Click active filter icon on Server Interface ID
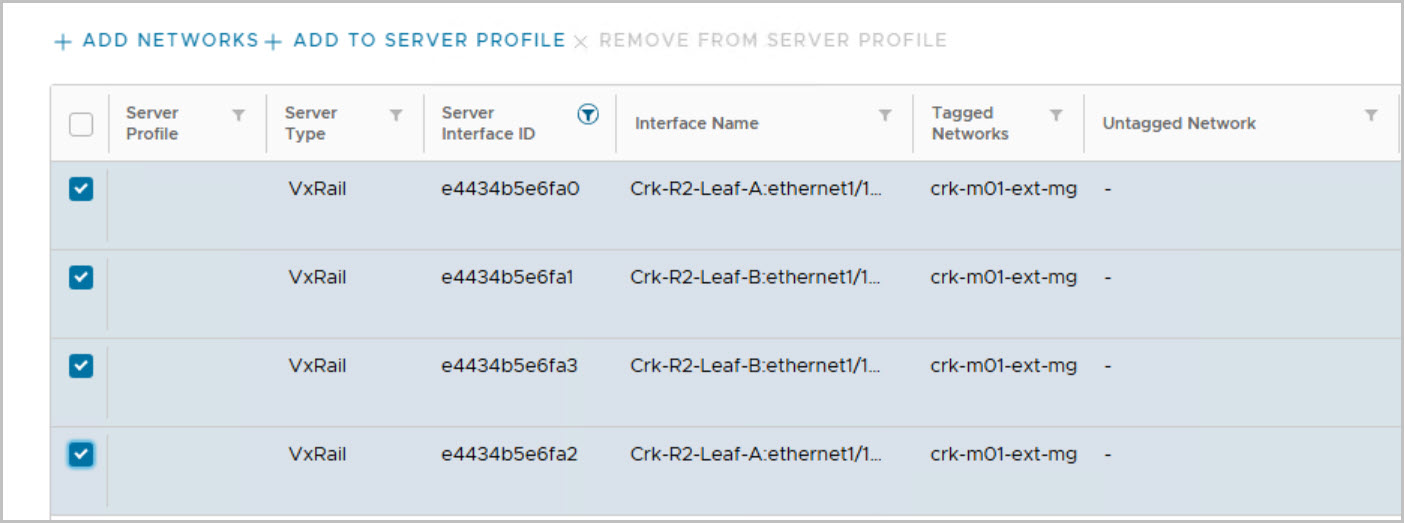Image resolution: width=1404 pixels, height=523 pixels. coord(588,115)
